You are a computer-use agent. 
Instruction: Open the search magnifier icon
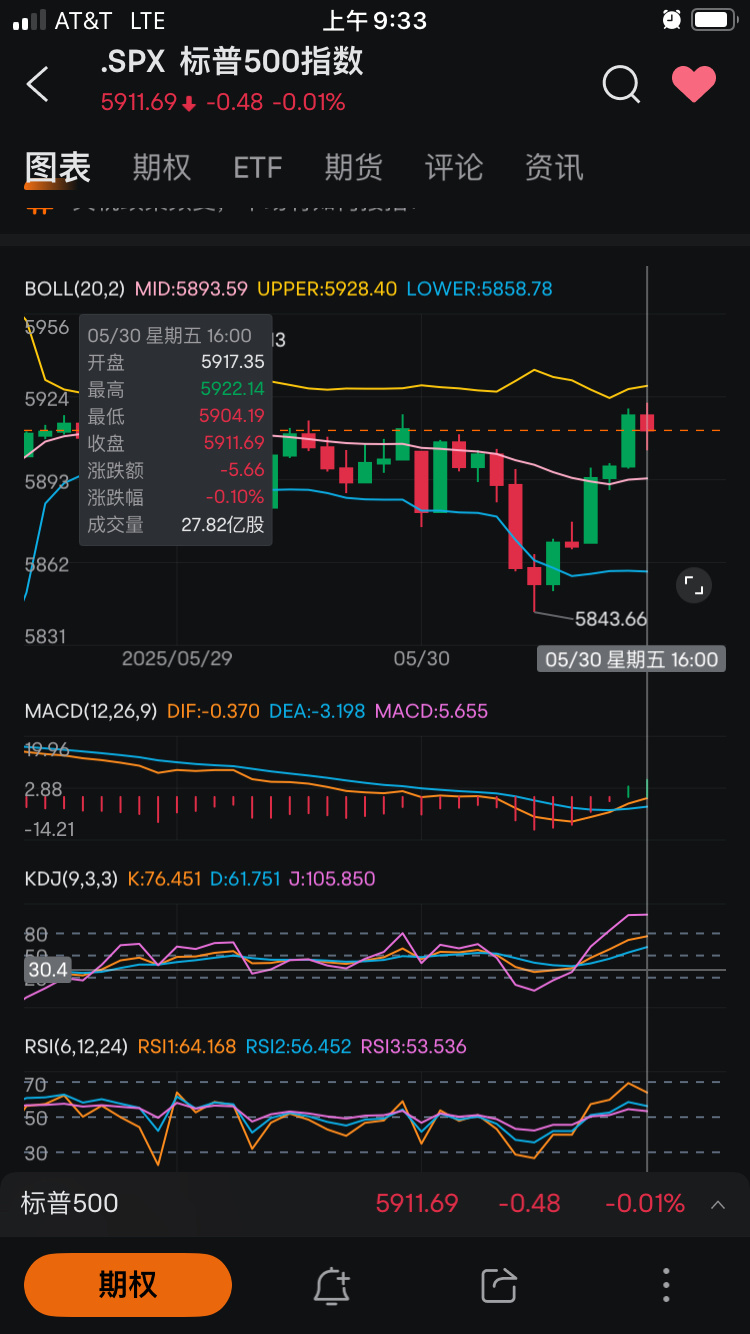(621, 85)
